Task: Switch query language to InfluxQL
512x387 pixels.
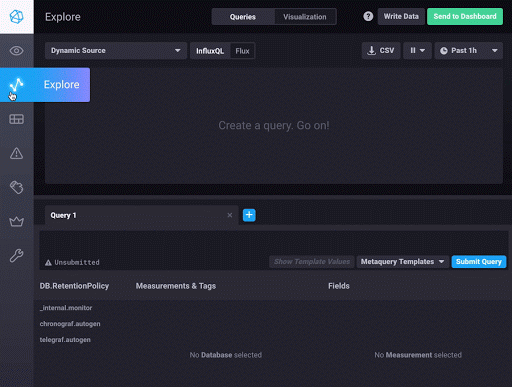Action: tap(210, 51)
